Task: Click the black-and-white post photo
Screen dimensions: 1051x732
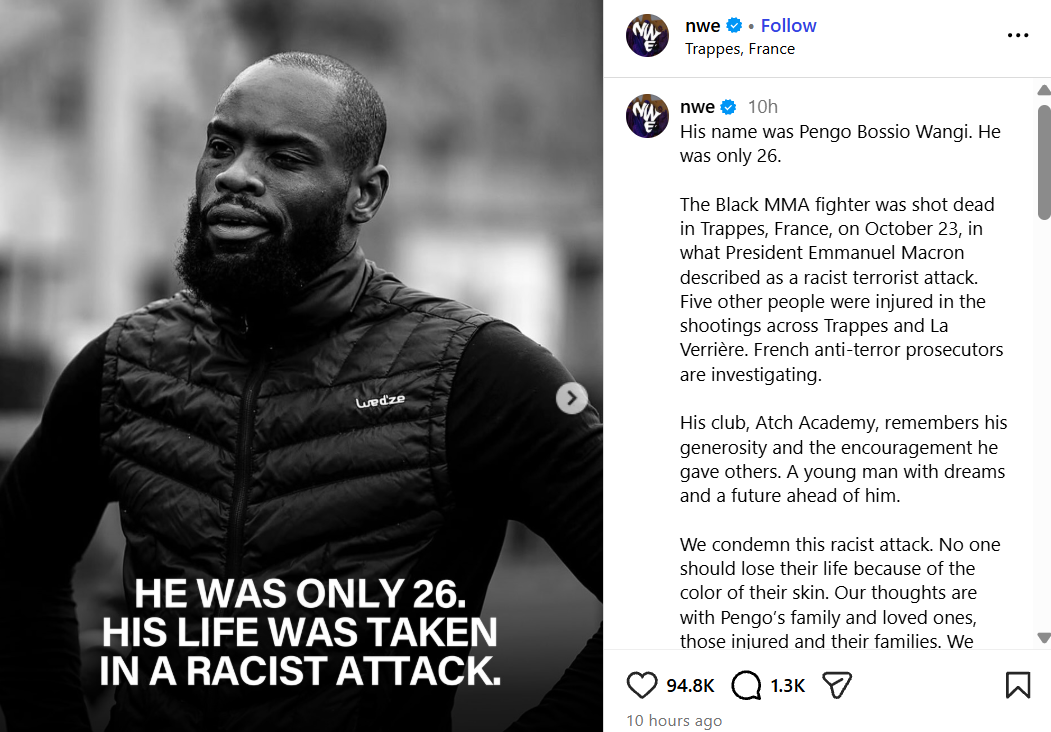Action: (x=301, y=366)
